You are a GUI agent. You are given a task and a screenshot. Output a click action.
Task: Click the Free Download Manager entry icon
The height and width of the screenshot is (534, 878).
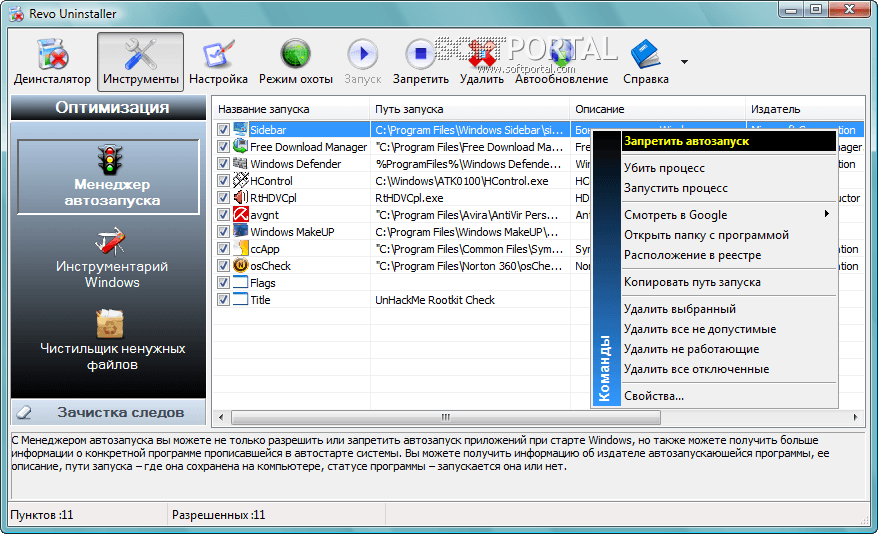[240, 146]
